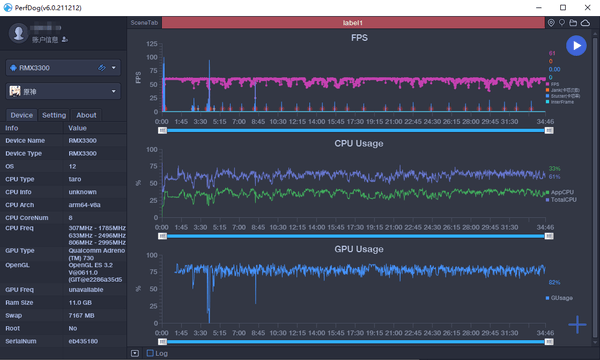Toggle the FPS legend series

tap(553, 84)
